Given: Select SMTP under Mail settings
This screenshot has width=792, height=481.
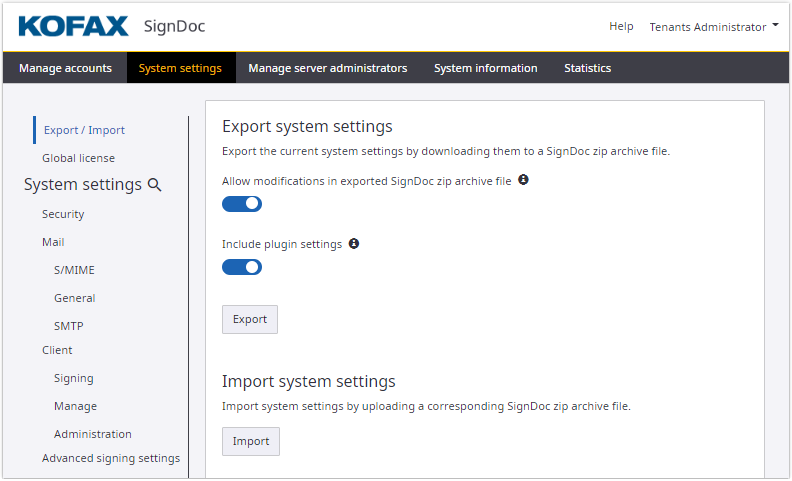Looking at the screenshot, I should [x=69, y=326].
